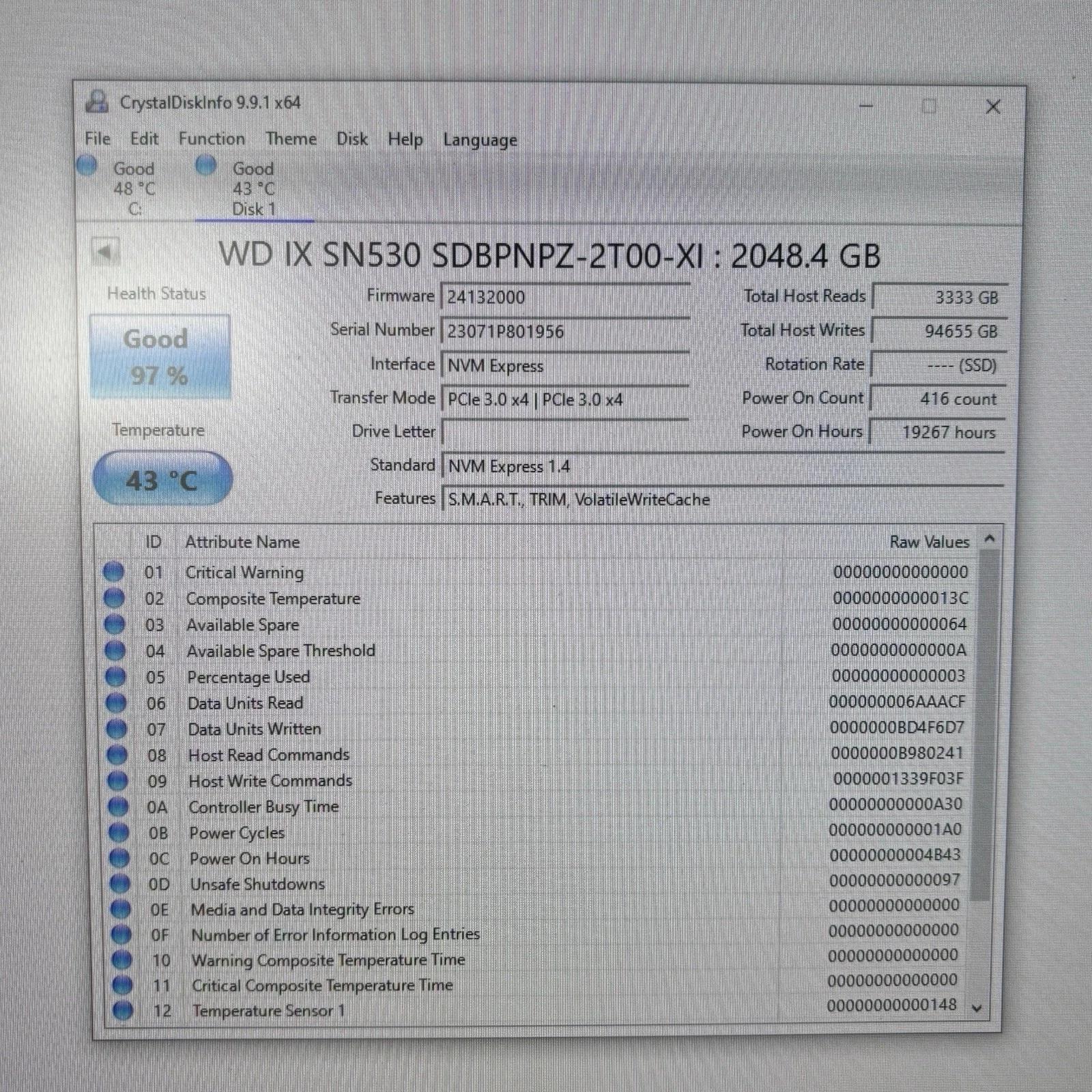Viewport: 1092px width, 1092px height.
Task: Select the Unsafe Shutdowns attribute name
Action: point(257,884)
